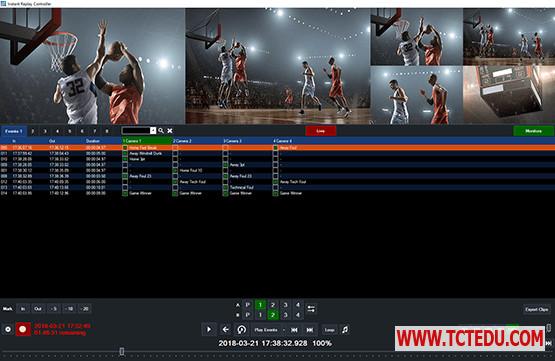Image resolution: width=555 pixels, height=361 pixels.
Task: Click the Mark In button
Action: pyautogui.click(x=23, y=309)
